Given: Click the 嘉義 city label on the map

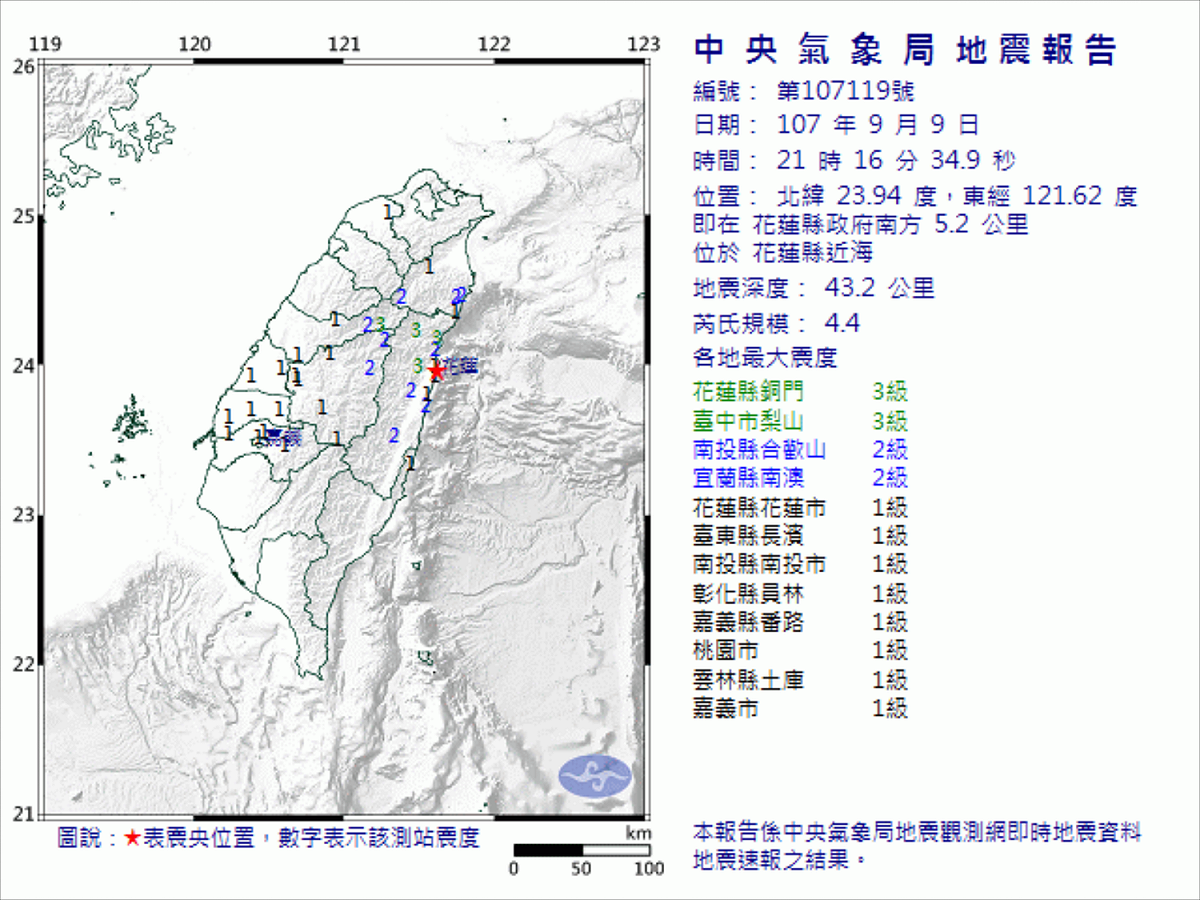Looking at the screenshot, I should (284, 436).
